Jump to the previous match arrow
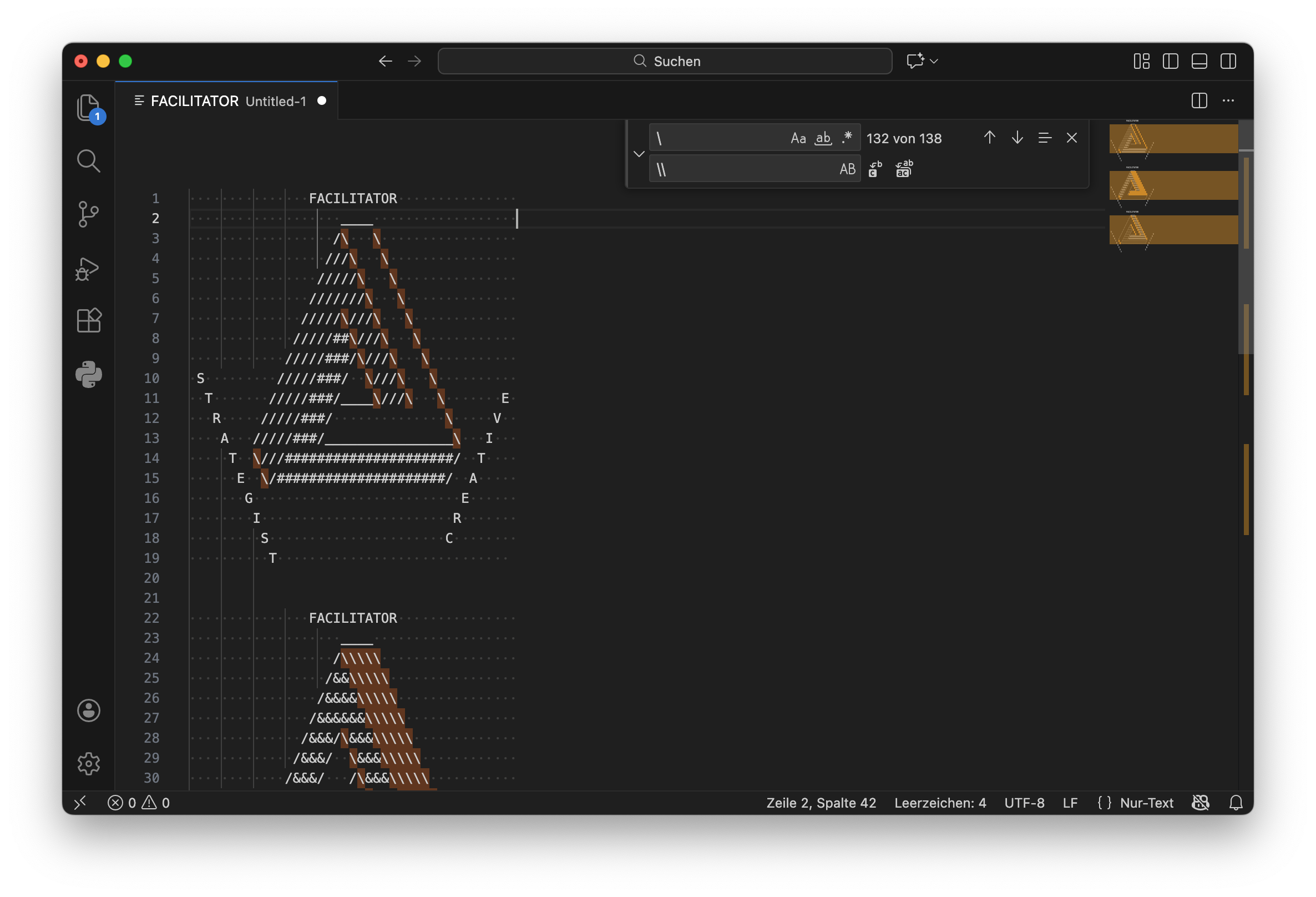The height and width of the screenshot is (897, 1316). [x=989, y=138]
